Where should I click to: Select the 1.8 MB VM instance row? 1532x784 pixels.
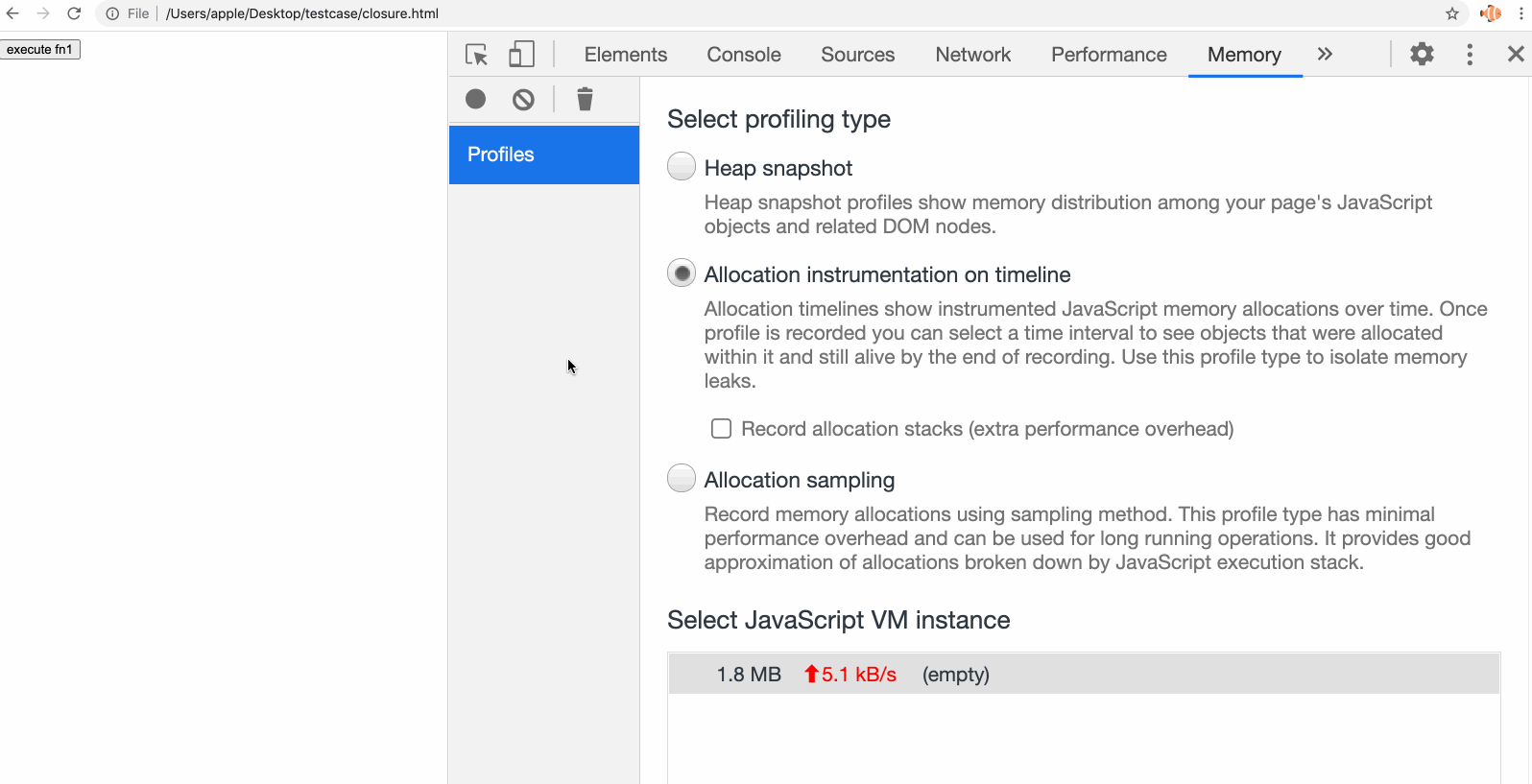pyautogui.click(x=1083, y=674)
